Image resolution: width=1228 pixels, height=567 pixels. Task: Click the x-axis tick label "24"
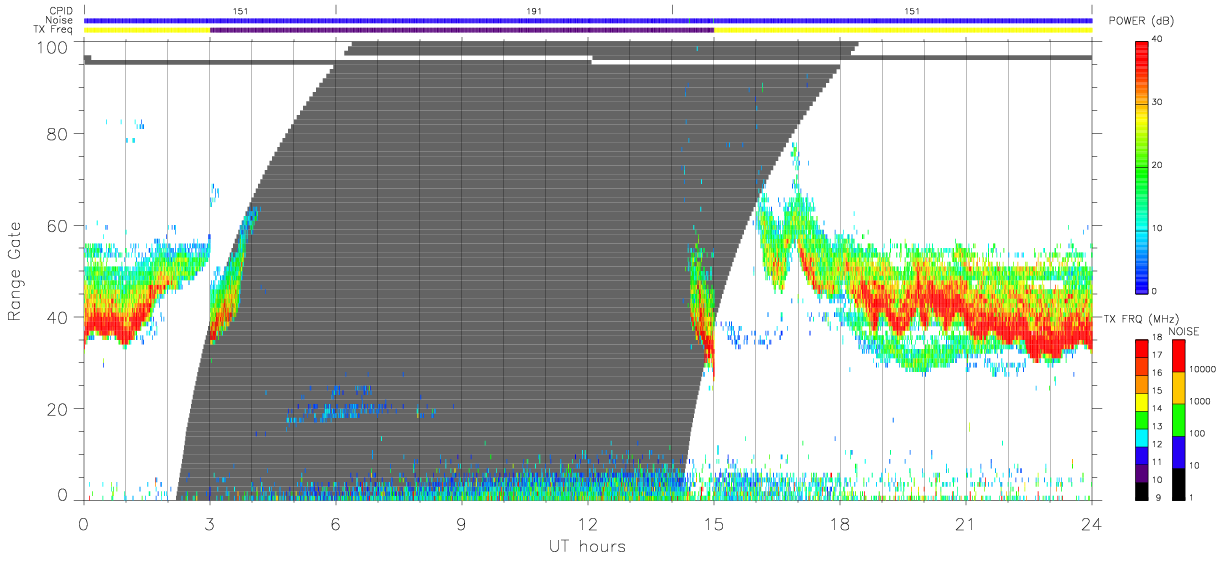pos(1092,524)
